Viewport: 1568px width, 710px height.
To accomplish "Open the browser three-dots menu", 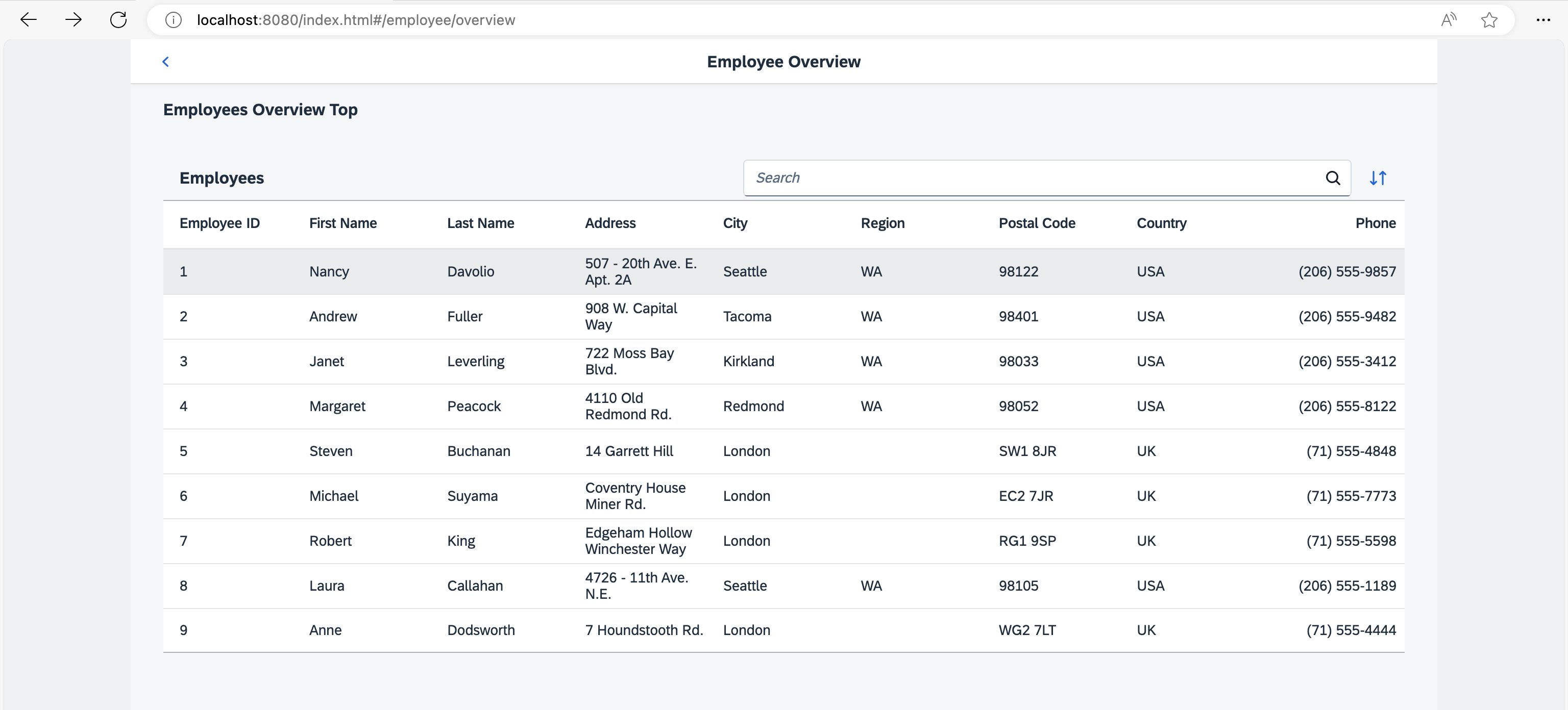I will point(1543,20).
